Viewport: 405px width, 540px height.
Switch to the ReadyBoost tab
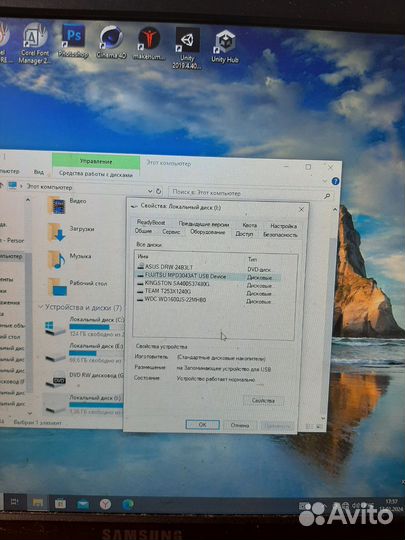click(151, 222)
